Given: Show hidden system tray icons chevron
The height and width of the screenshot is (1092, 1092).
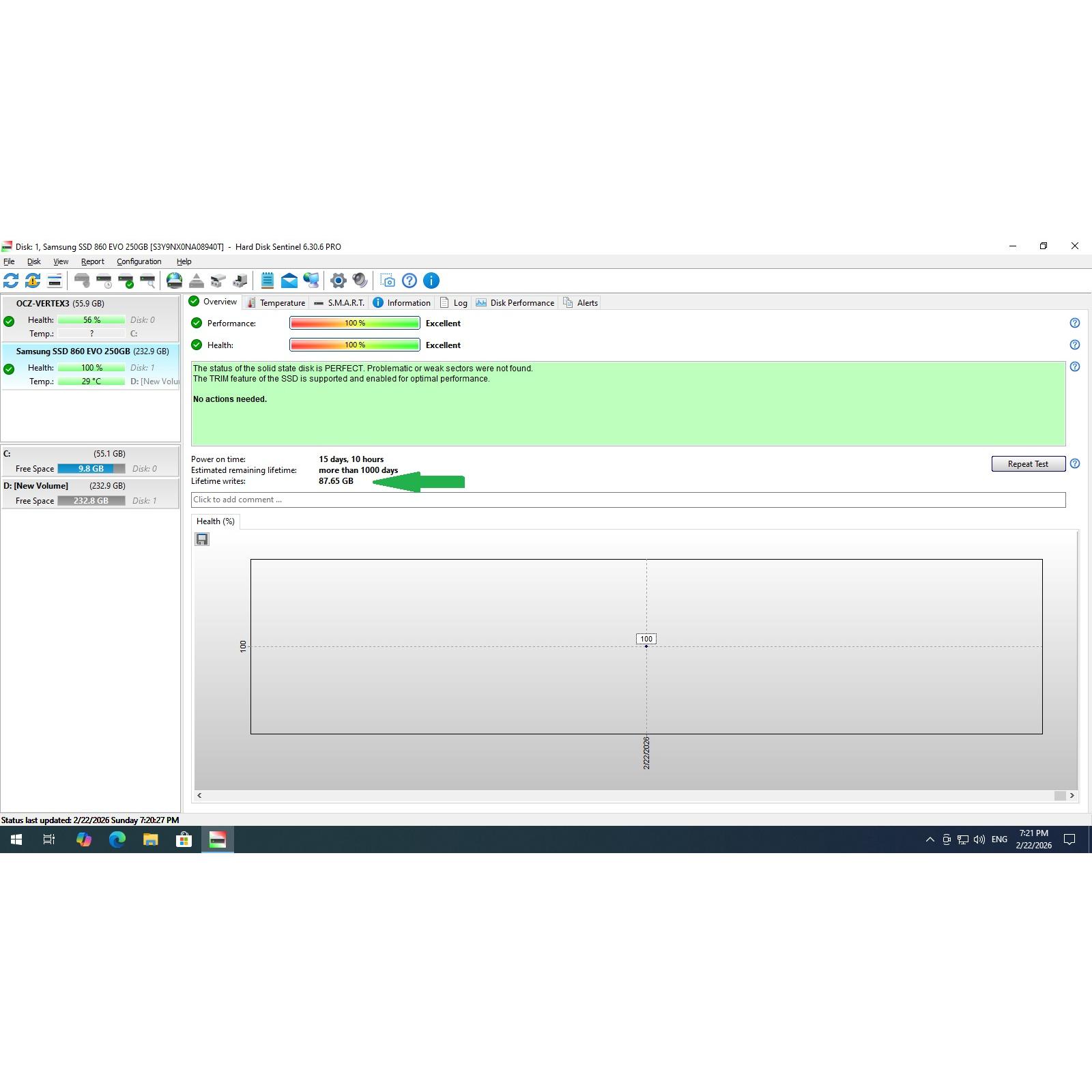Looking at the screenshot, I should click(930, 839).
